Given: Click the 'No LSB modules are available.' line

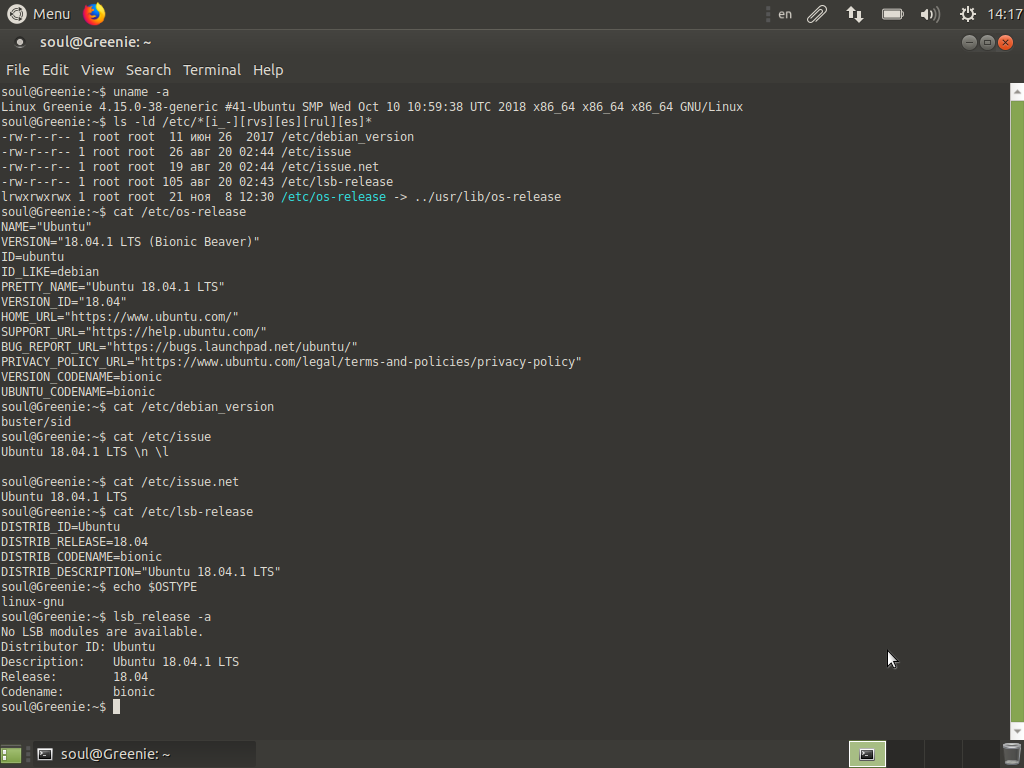Looking at the screenshot, I should pyautogui.click(x=102, y=633).
